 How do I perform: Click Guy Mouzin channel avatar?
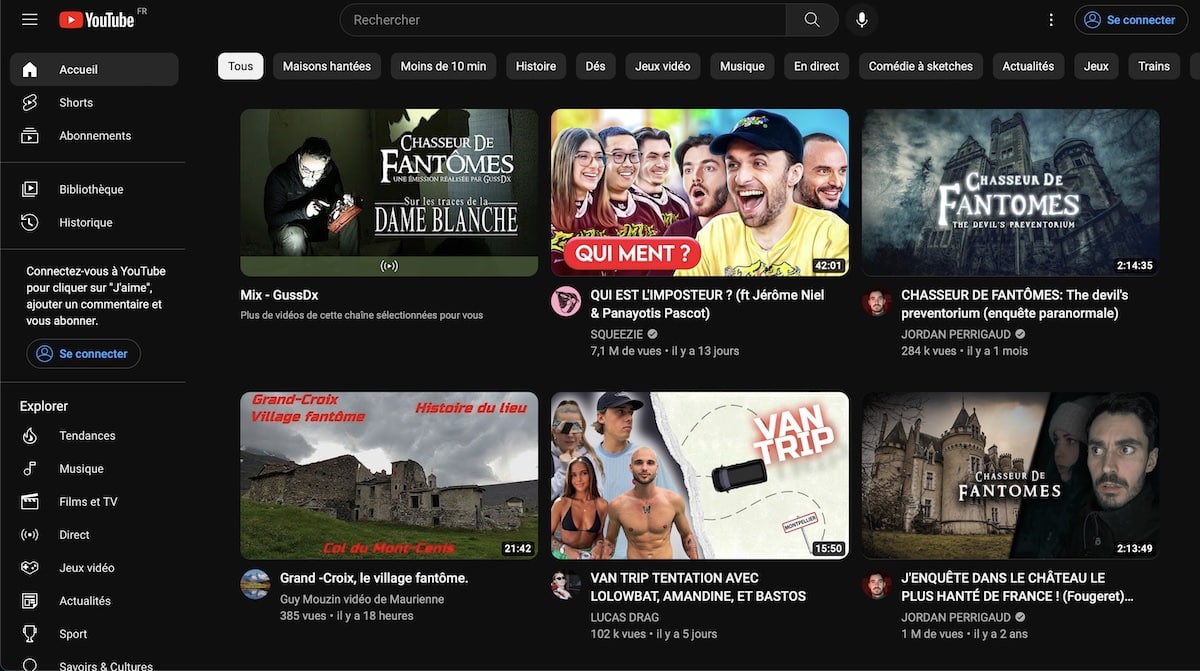(255, 584)
